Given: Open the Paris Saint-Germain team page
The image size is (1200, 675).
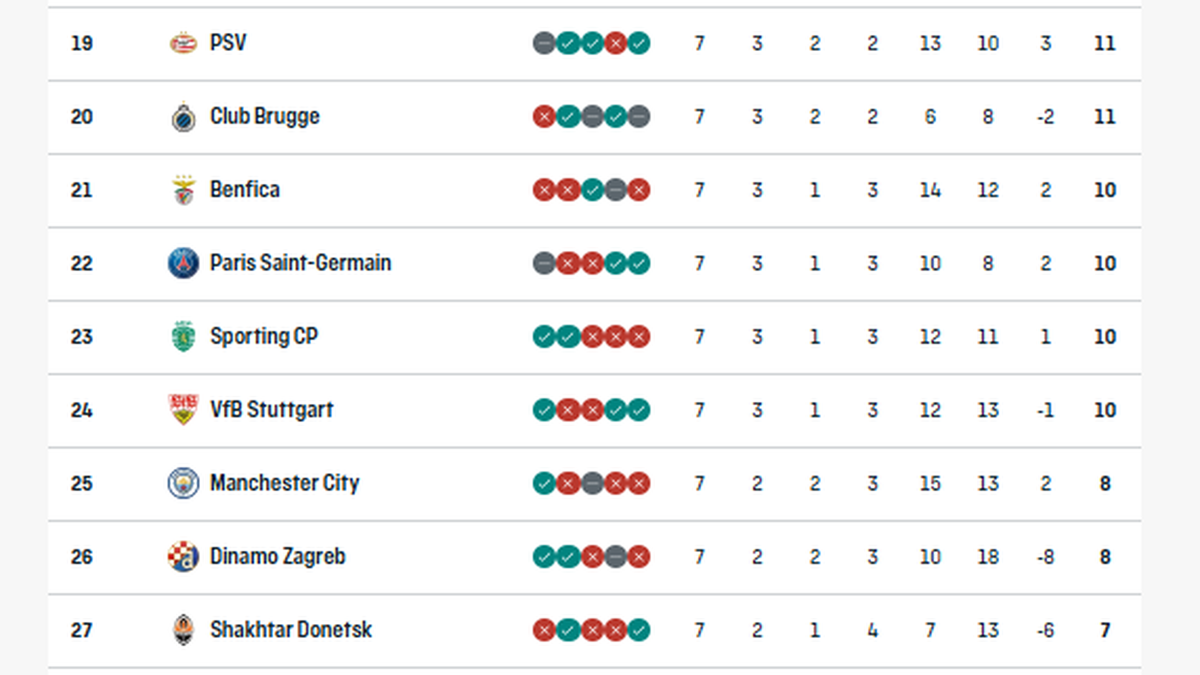Looking at the screenshot, I should [x=300, y=263].
